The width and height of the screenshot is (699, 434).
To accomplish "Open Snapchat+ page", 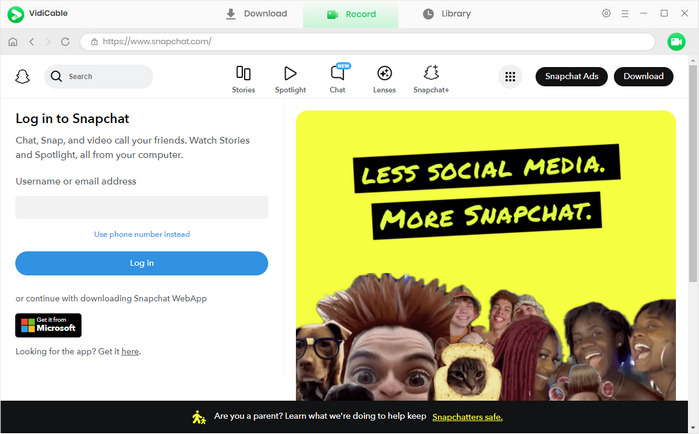I will click(x=431, y=79).
